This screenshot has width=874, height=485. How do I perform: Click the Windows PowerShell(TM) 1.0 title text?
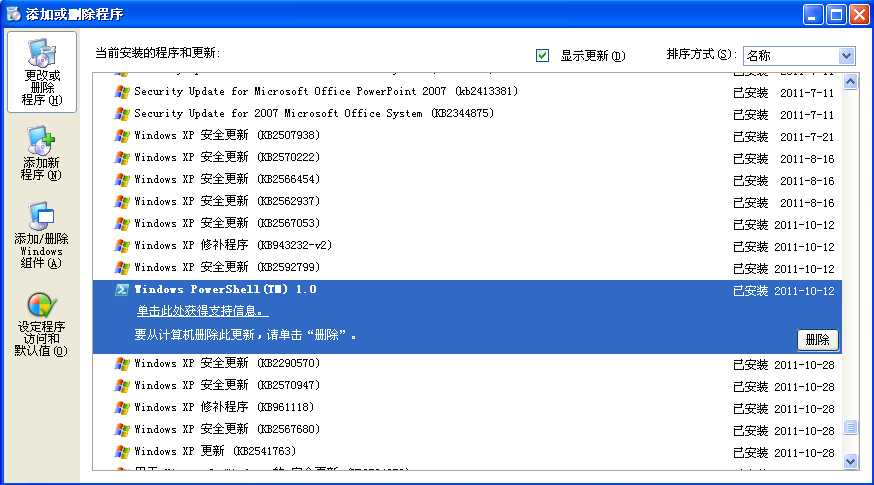225,289
